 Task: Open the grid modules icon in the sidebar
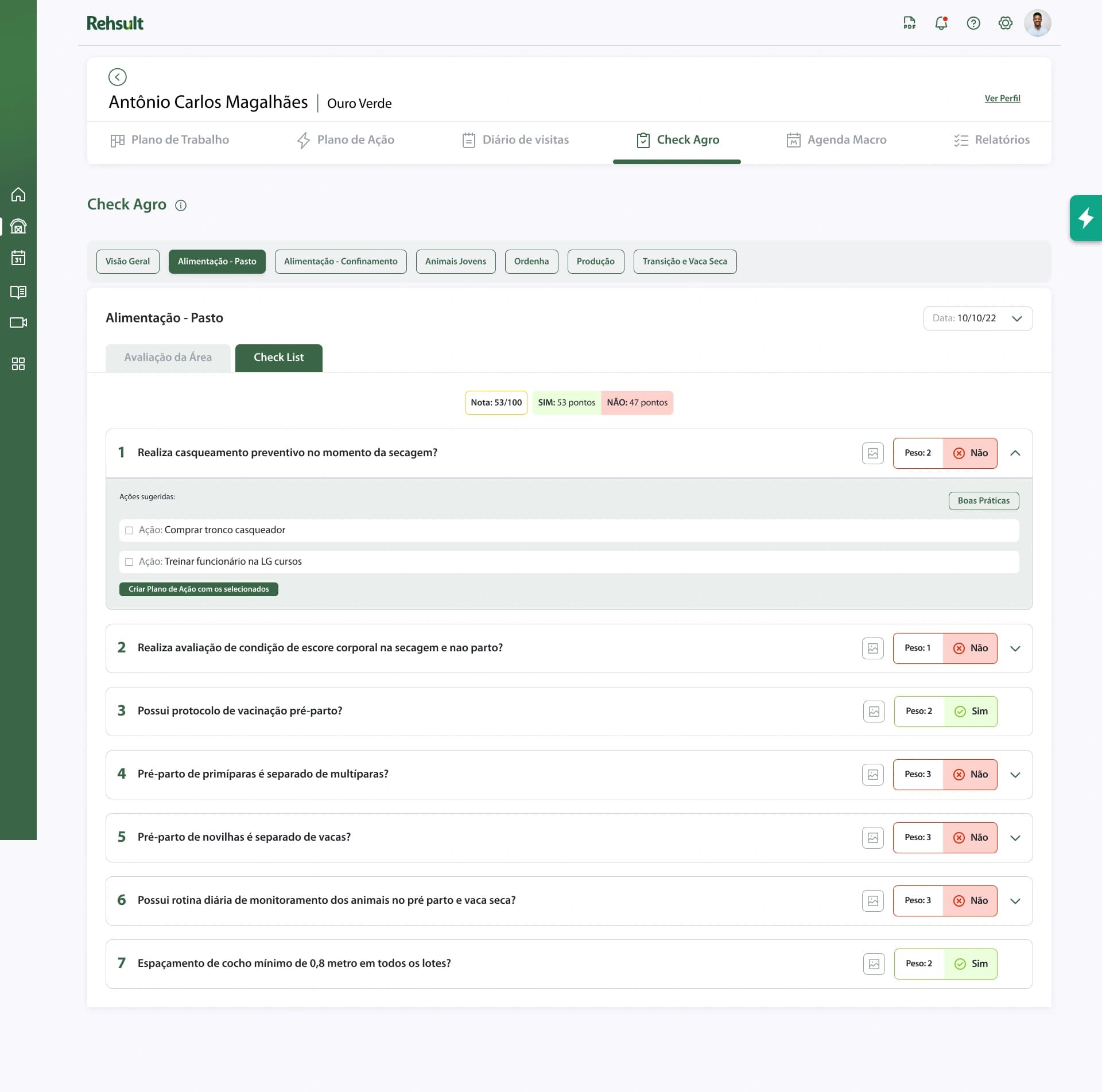(18, 364)
